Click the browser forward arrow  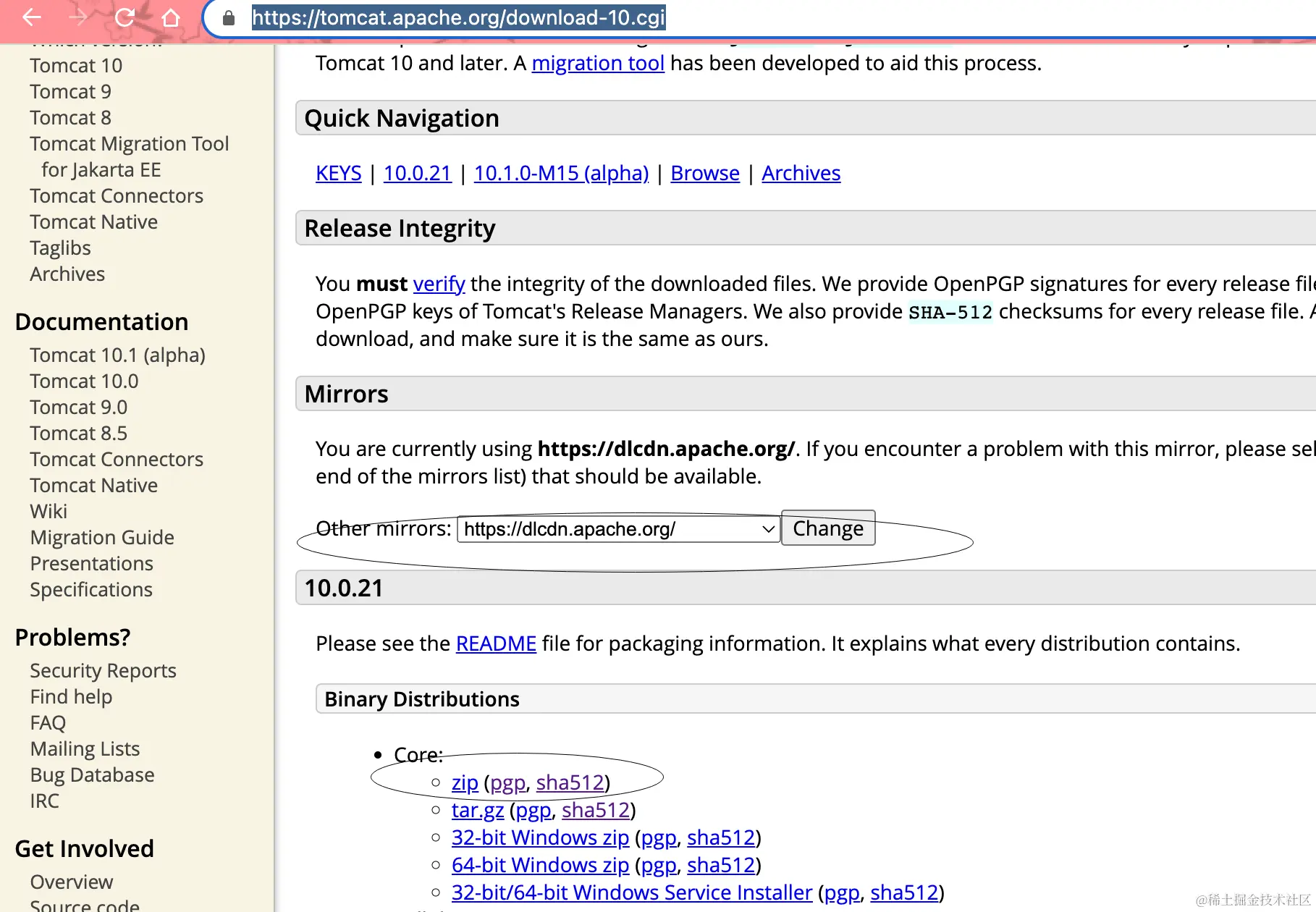point(79,17)
